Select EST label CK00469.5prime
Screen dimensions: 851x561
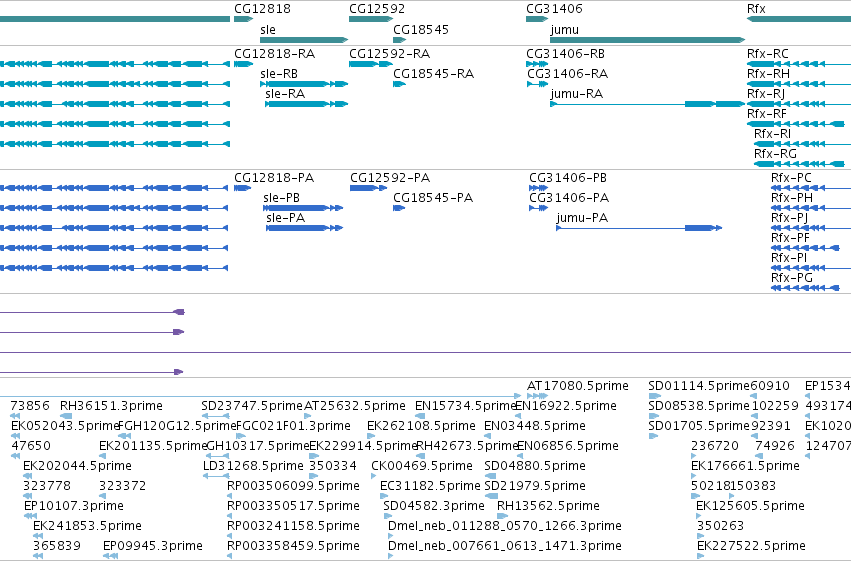[422, 466]
